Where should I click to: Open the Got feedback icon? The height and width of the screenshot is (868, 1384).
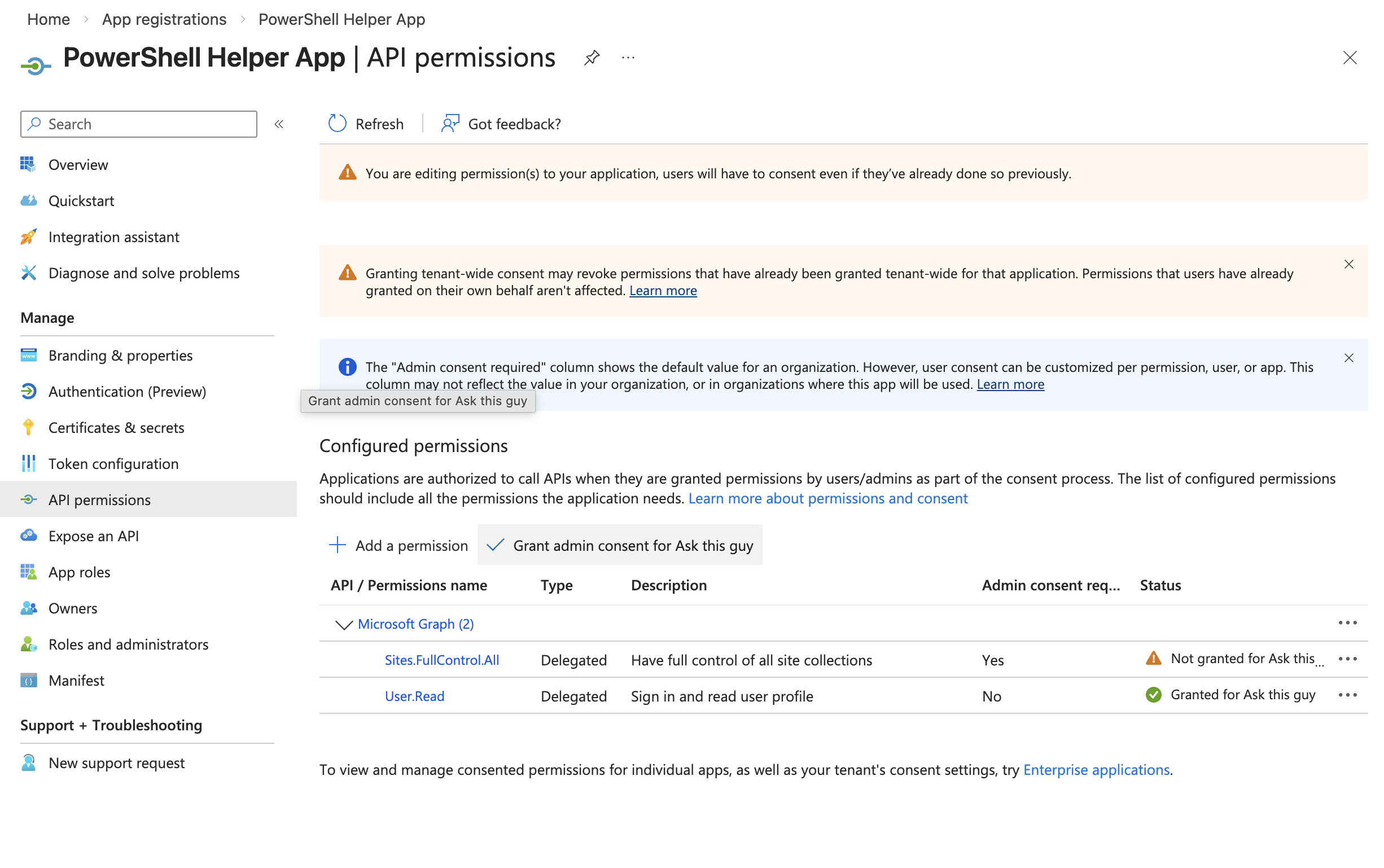[450, 124]
